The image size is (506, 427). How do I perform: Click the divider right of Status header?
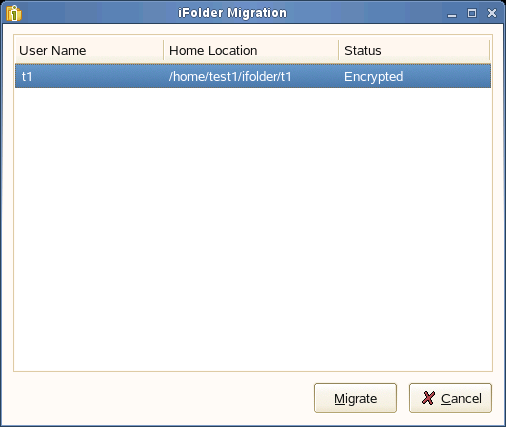(x=489, y=50)
